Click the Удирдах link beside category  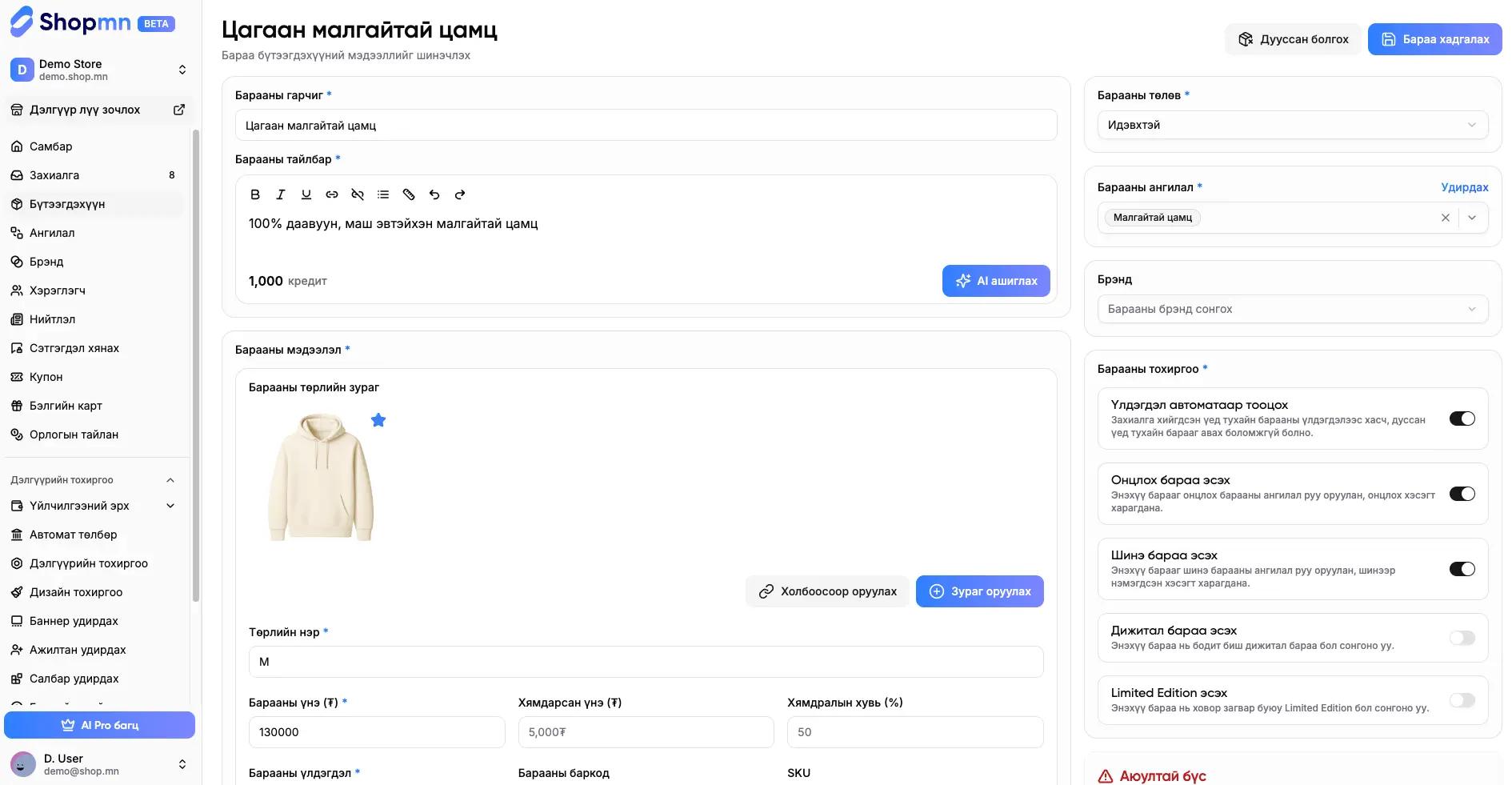pyautogui.click(x=1464, y=187)
